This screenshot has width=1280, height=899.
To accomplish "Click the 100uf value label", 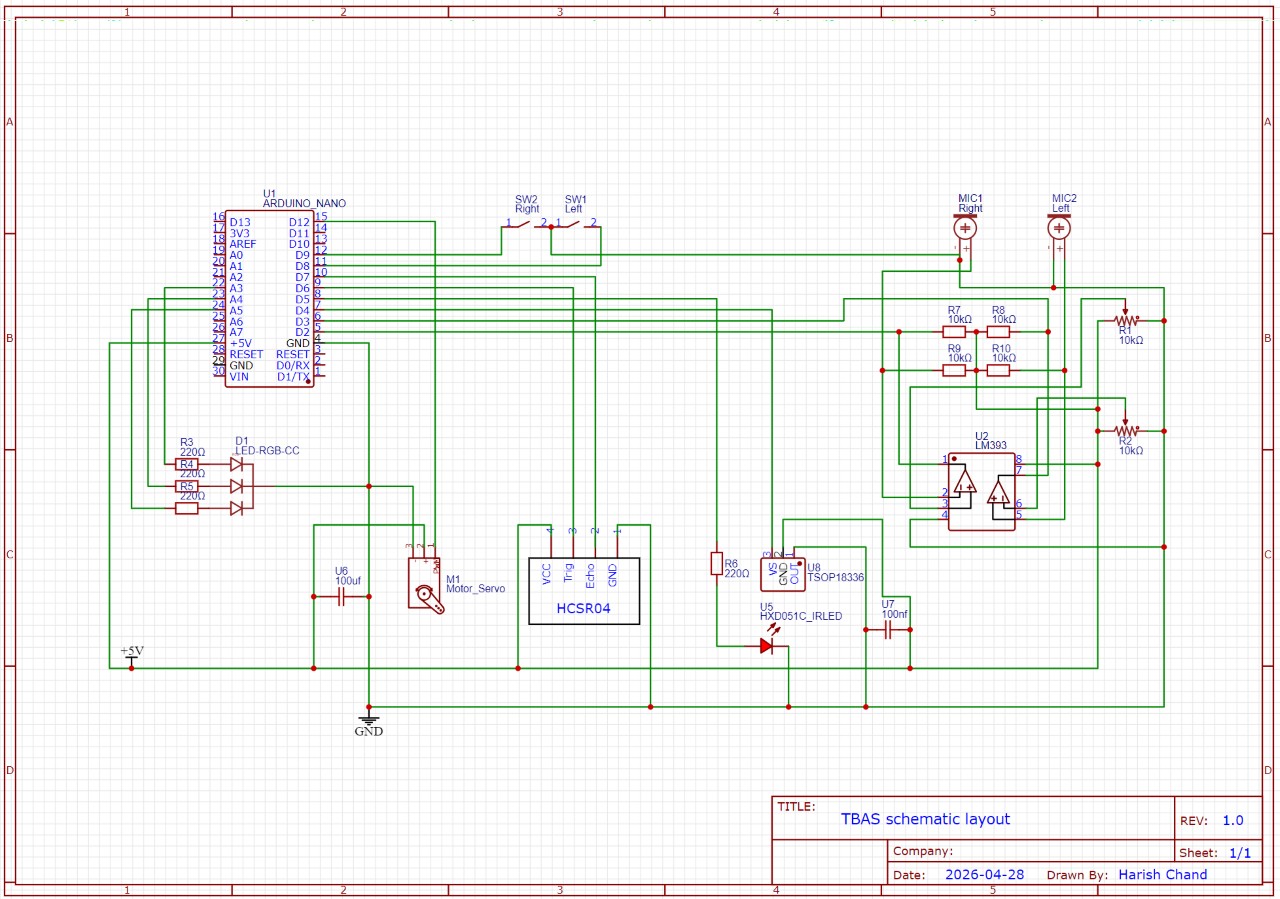I will (347, 581).
